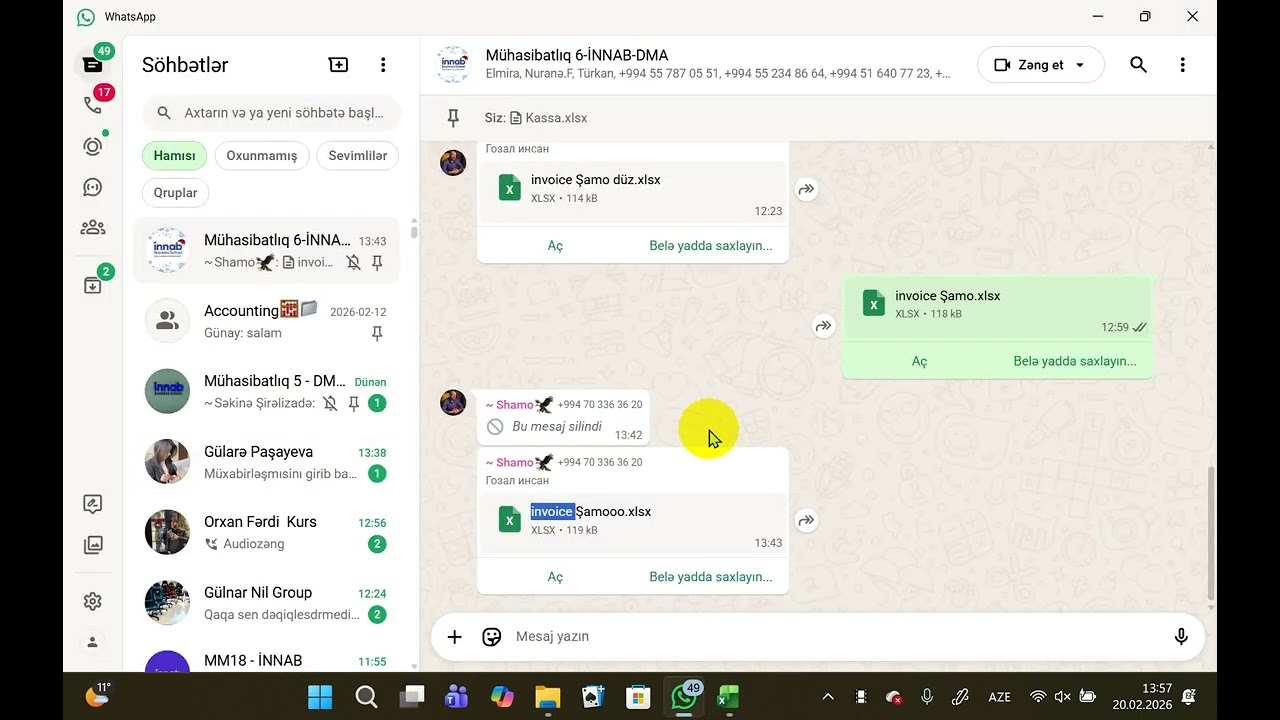Open pinned message Kassa.xlsx bar

pyautogui.click(x=818, y=118)
